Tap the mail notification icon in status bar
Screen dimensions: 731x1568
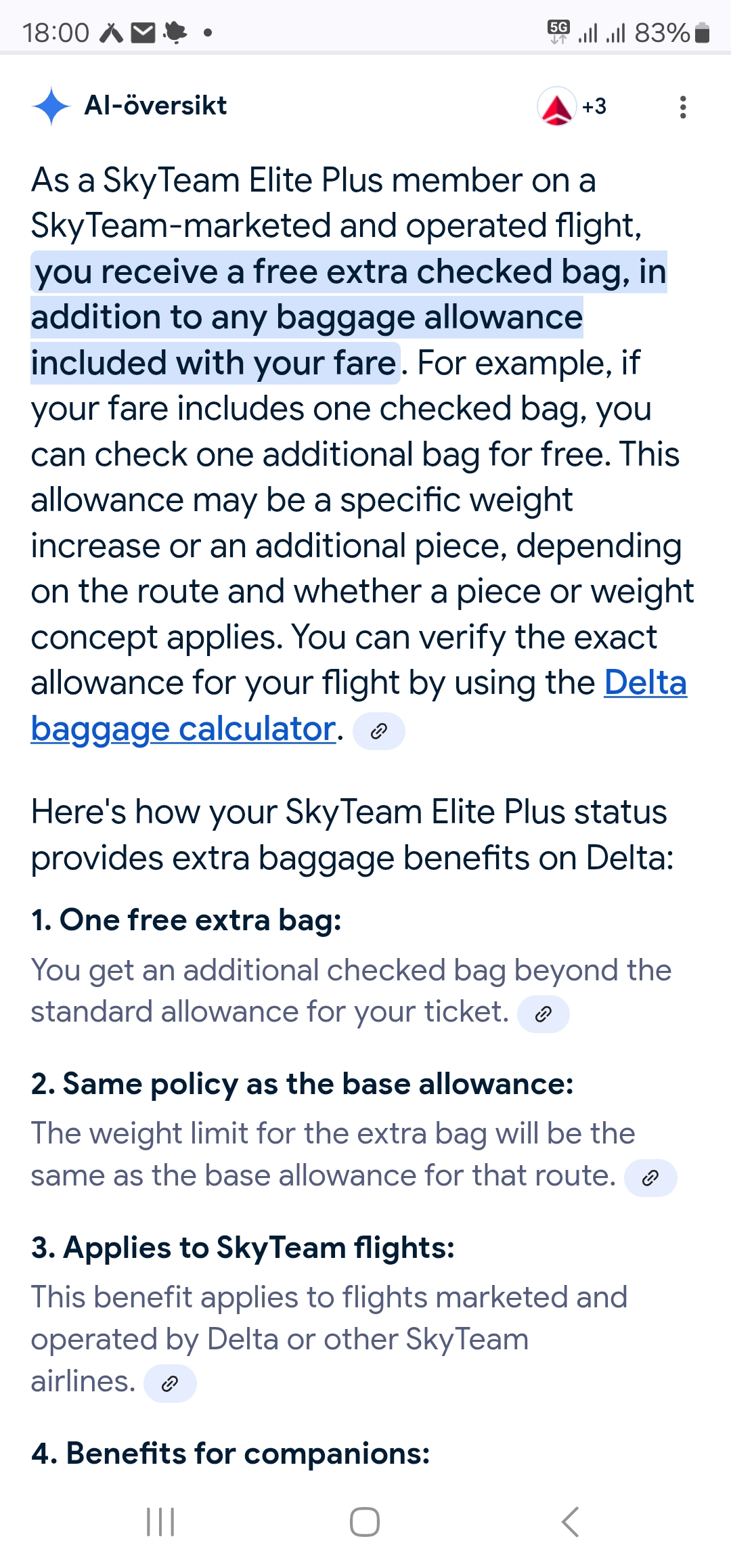tap(143, 32)
